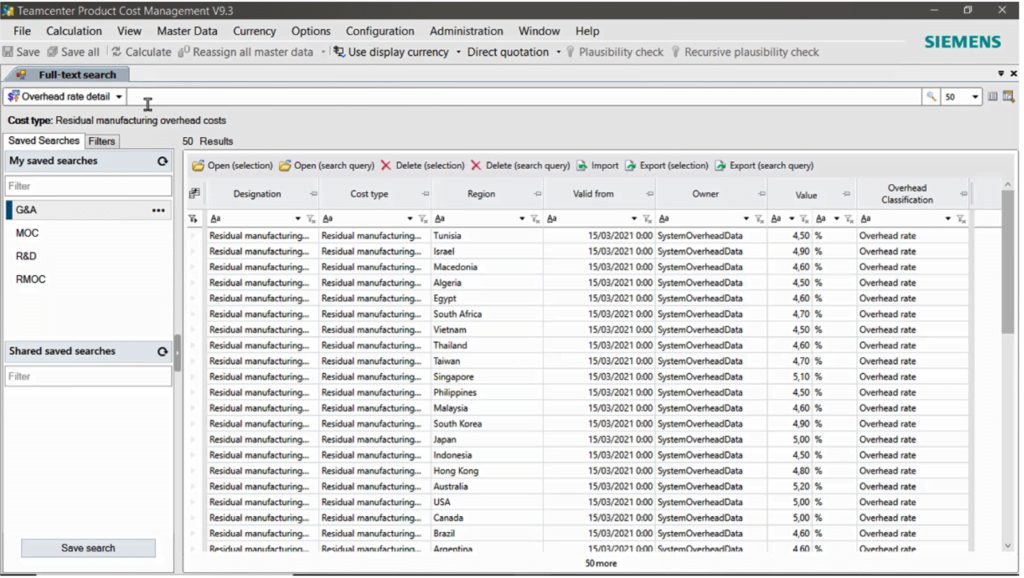Load 50 more results
Screen dimensions: 1024x578
(x=600, y=563)
